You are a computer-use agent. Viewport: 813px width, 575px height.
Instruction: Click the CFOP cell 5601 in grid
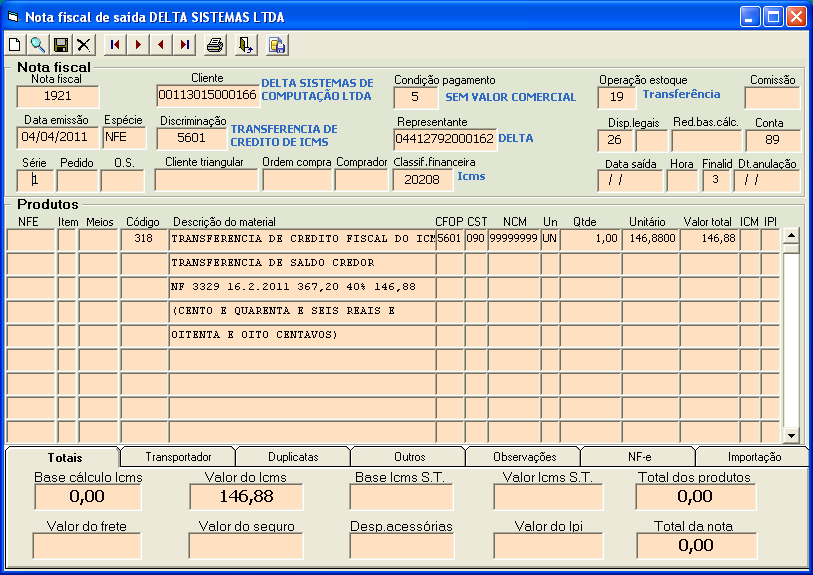(450, 239)
